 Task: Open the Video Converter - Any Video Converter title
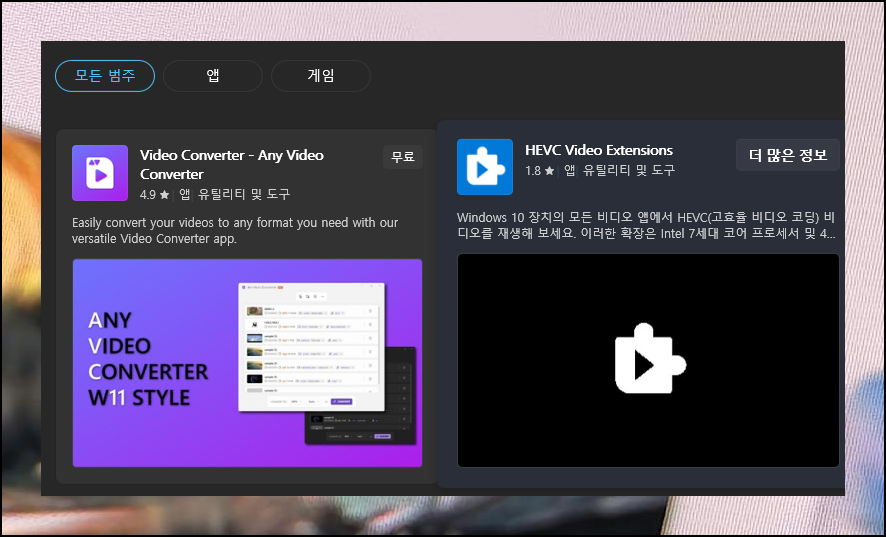coord(232,164)
